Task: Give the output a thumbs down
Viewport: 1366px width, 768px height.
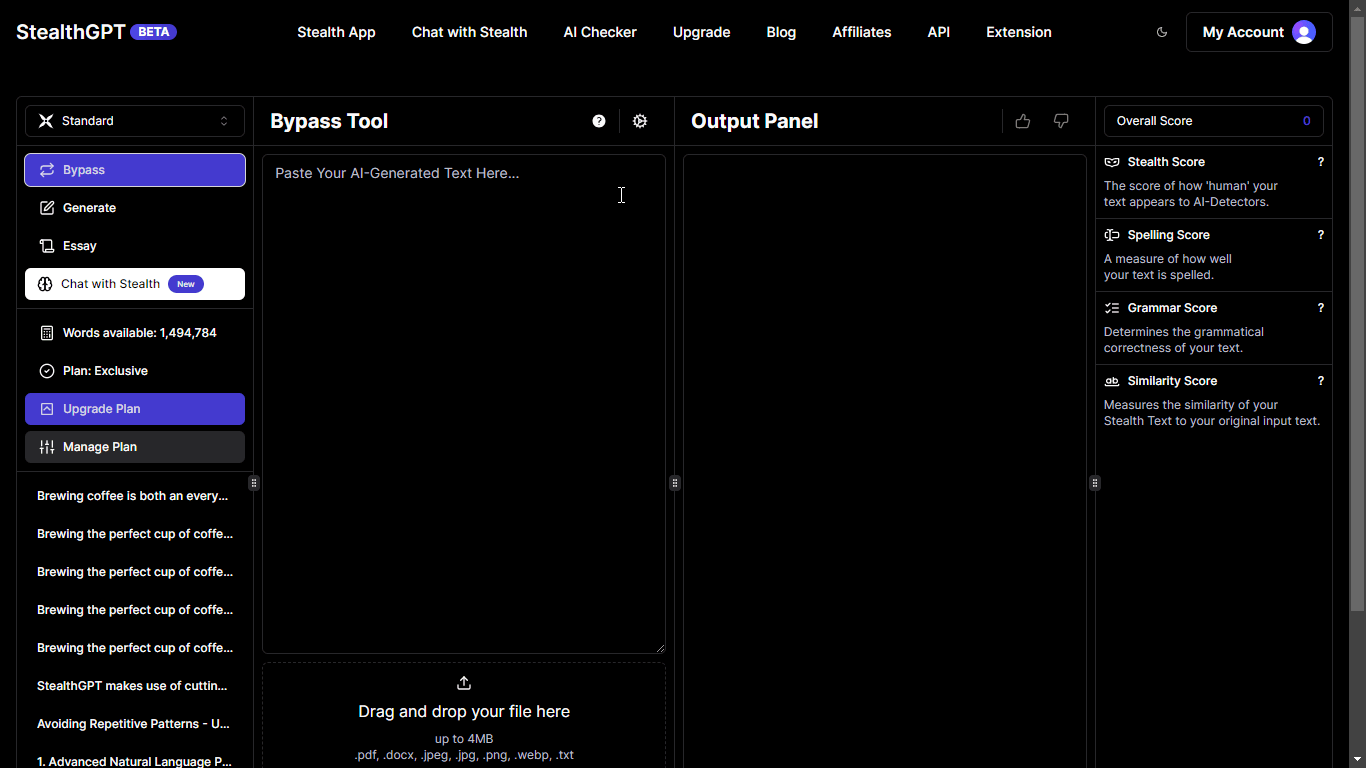Action: (1061, 121)
